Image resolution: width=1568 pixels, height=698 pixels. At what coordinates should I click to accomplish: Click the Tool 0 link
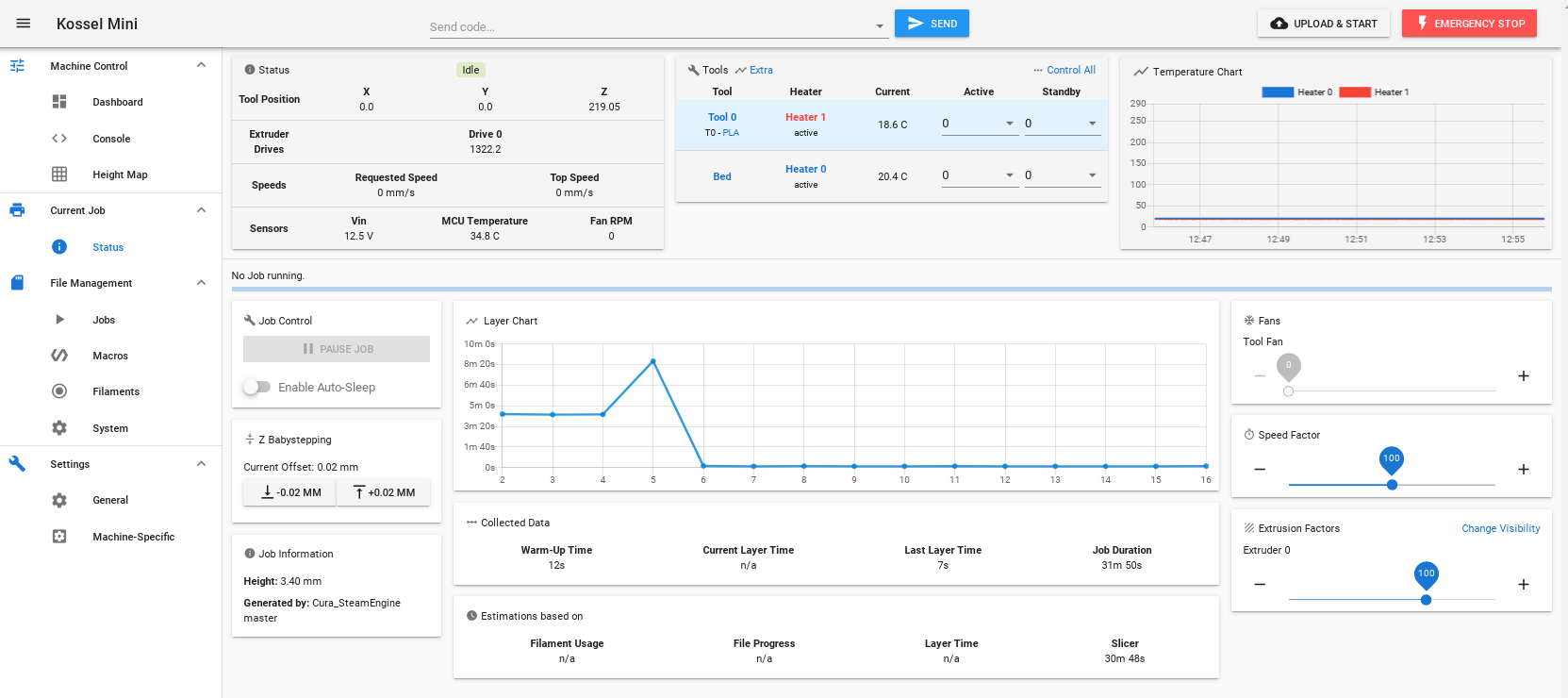click(722, 117)
